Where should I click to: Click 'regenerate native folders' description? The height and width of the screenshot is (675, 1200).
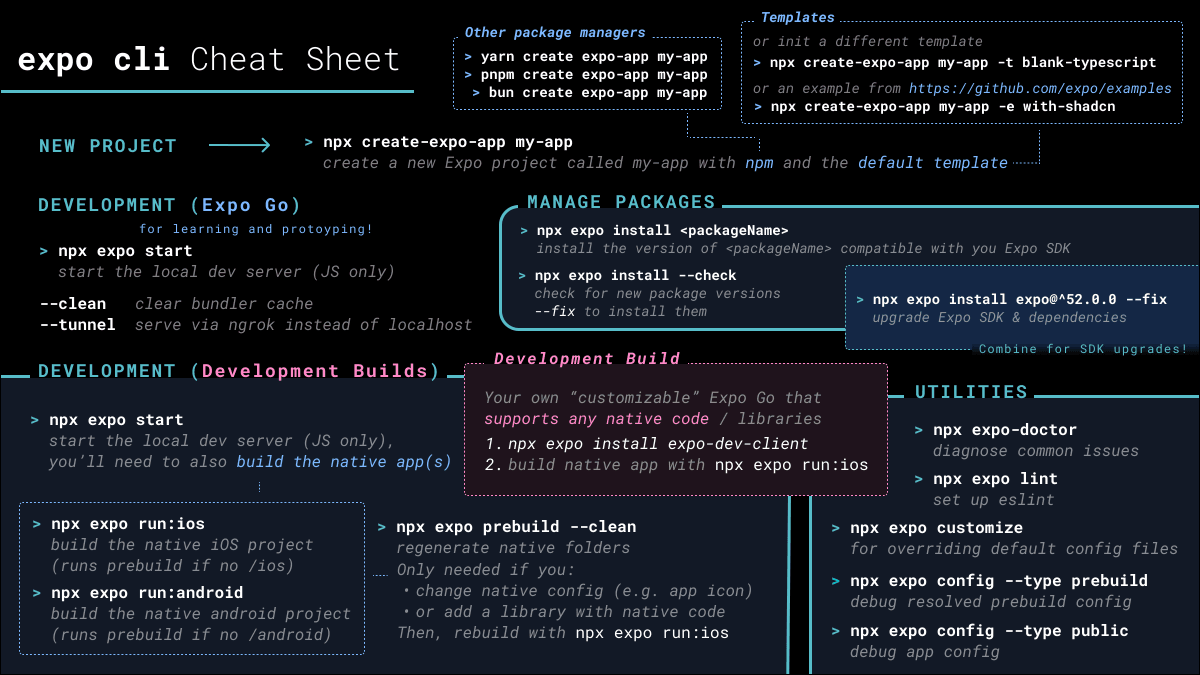(513, 548)
